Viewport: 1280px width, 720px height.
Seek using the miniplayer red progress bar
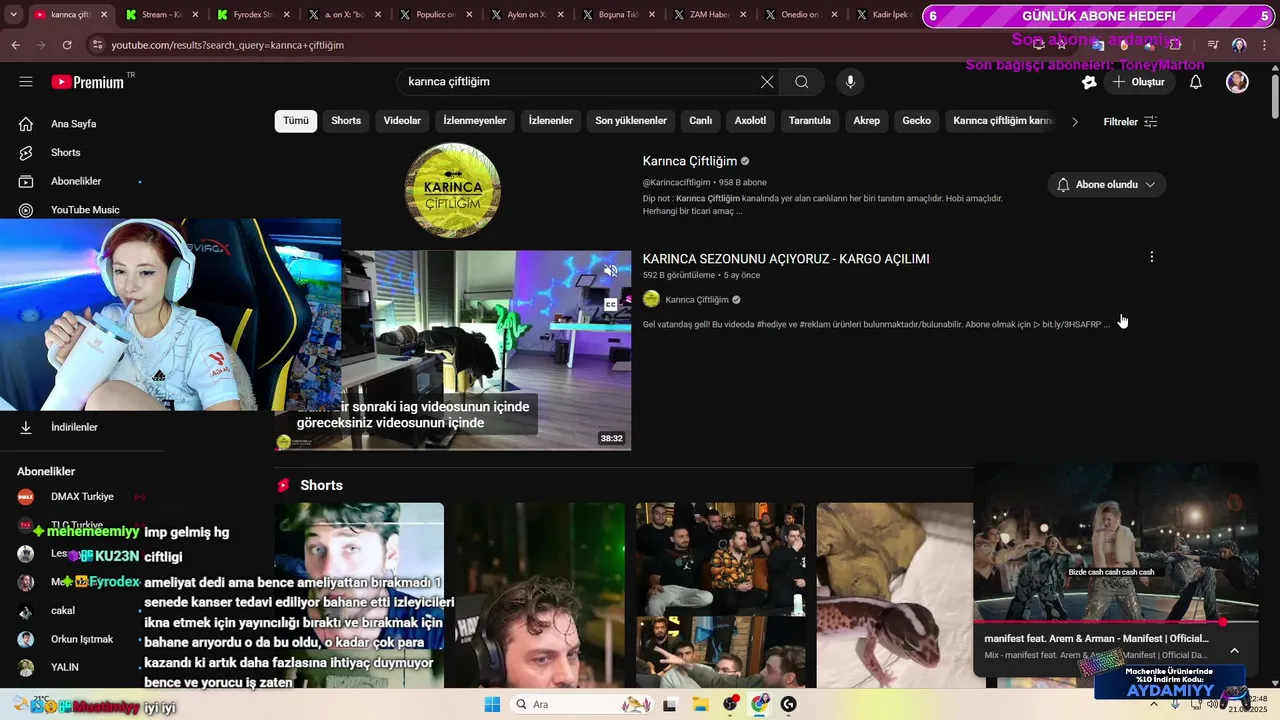click(1116, 622)
